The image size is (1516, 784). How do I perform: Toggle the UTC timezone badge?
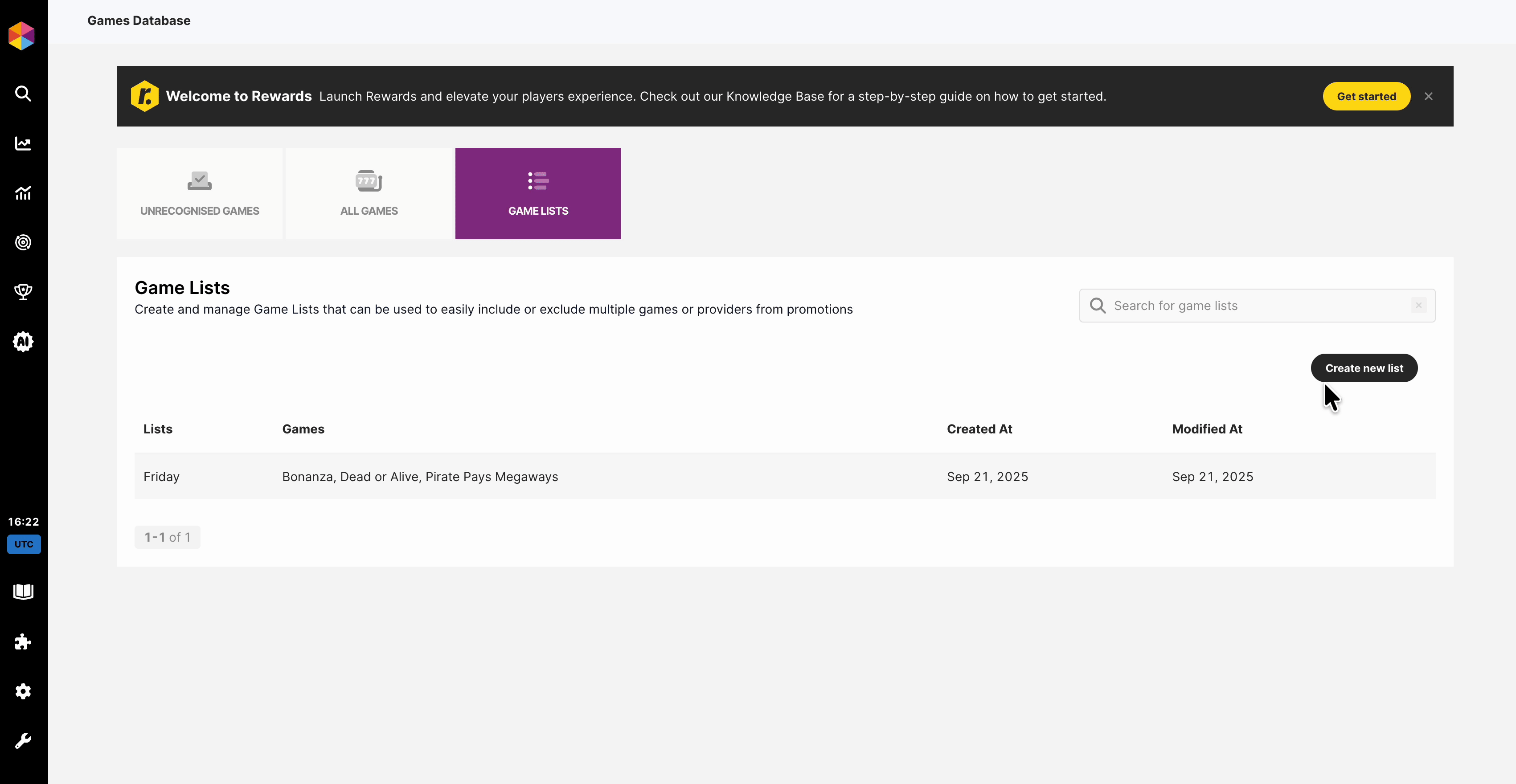(24, 544)
